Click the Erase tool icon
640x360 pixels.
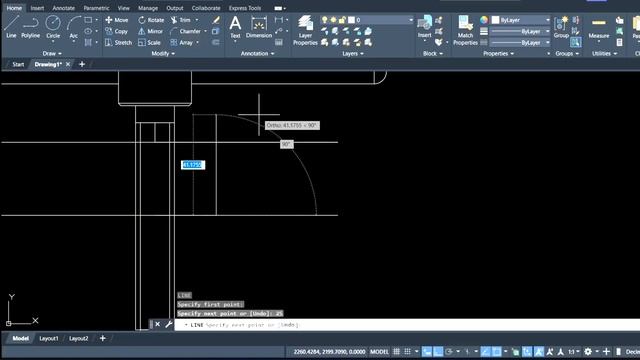216,20
